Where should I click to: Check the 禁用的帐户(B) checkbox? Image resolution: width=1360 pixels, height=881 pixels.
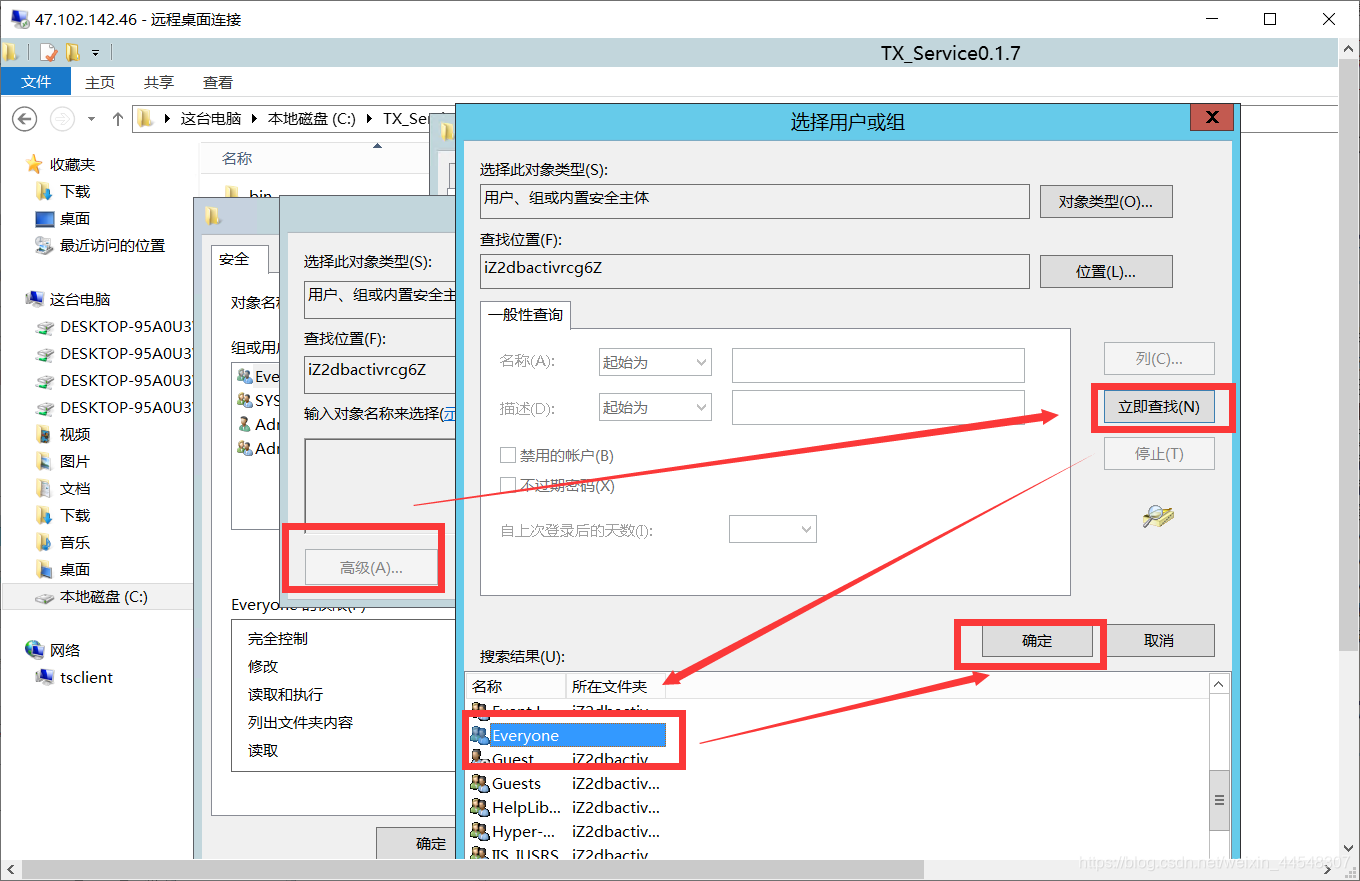pos(507,455)
